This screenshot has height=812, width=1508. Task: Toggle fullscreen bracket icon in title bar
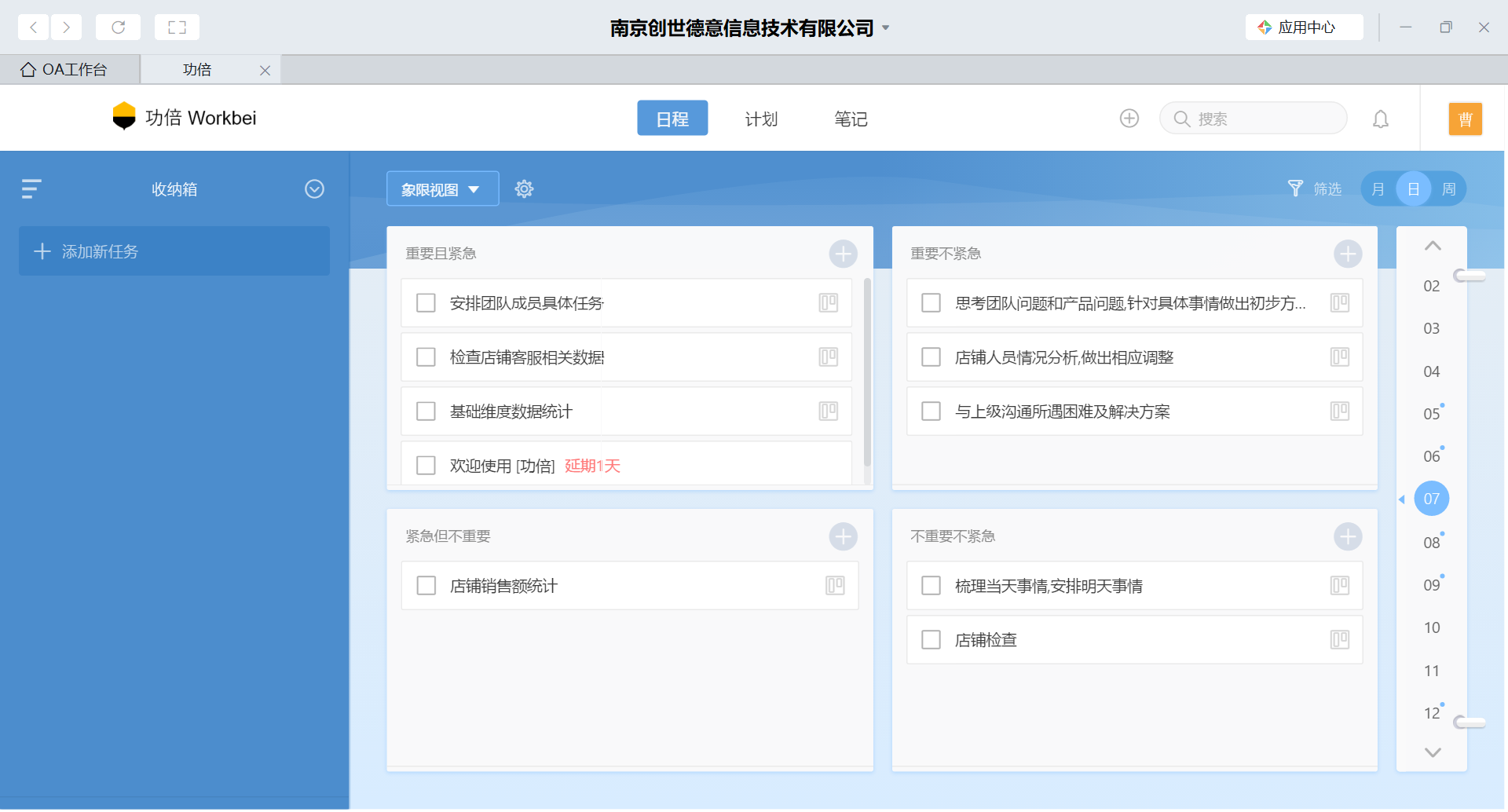177,27
